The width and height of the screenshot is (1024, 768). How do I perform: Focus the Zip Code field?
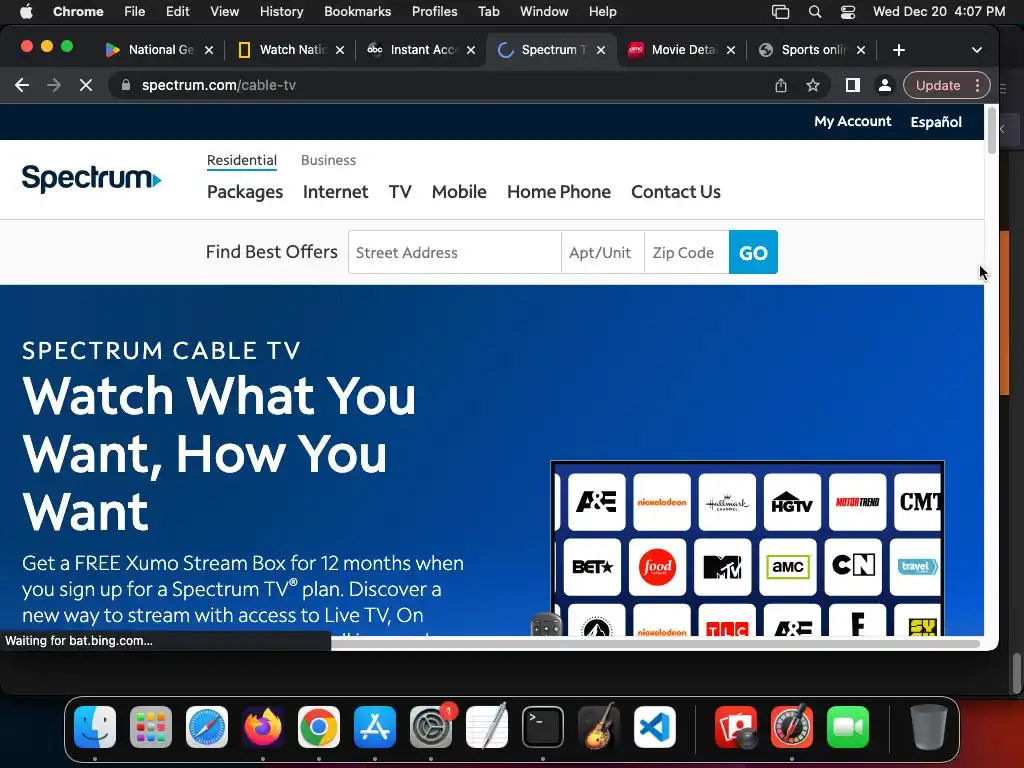click(686, 252)
